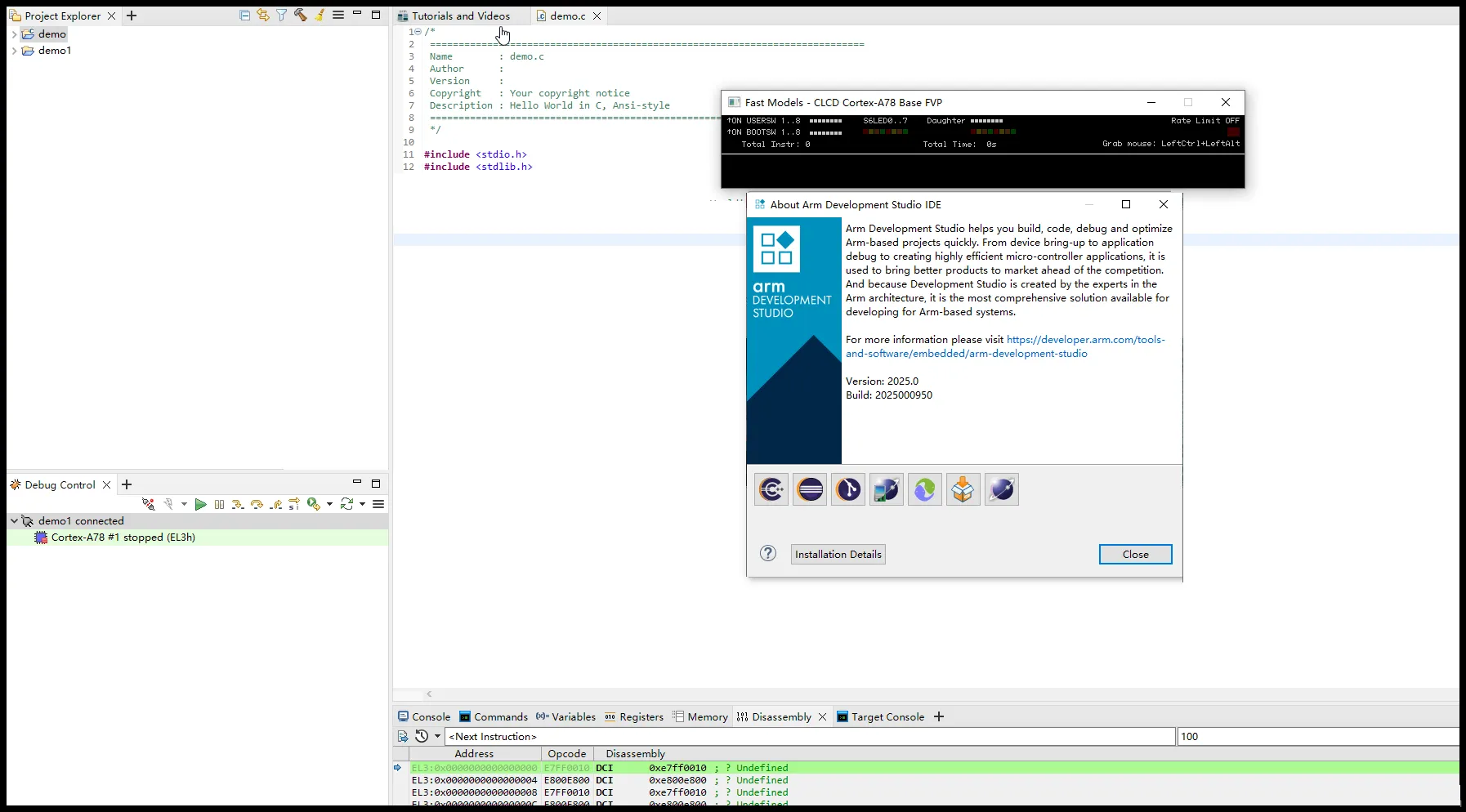The width and height of the screenshot is (1466, 812).
Task: Open the address history dropdown arrow
Action: tap(437, 736)
